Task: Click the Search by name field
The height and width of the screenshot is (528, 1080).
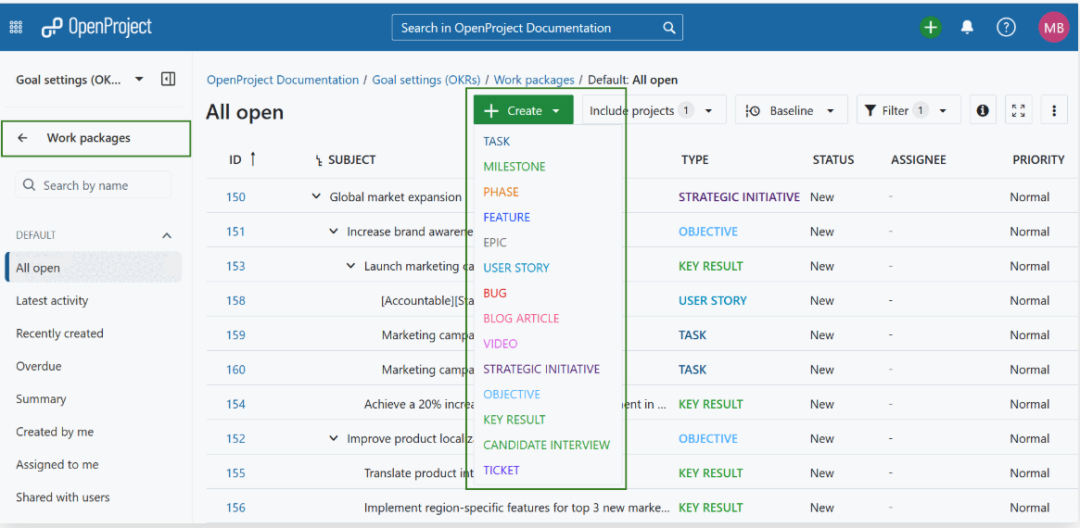Action: coord(100,185)
